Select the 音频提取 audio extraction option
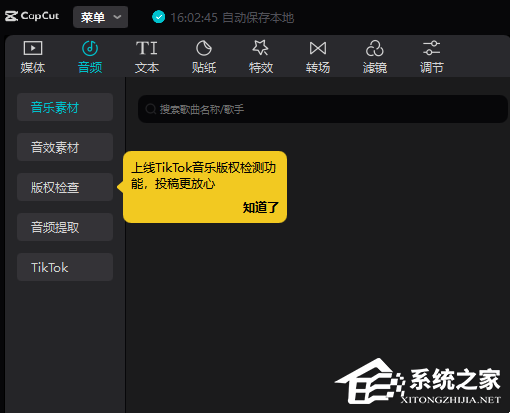 tap(65, 227)
